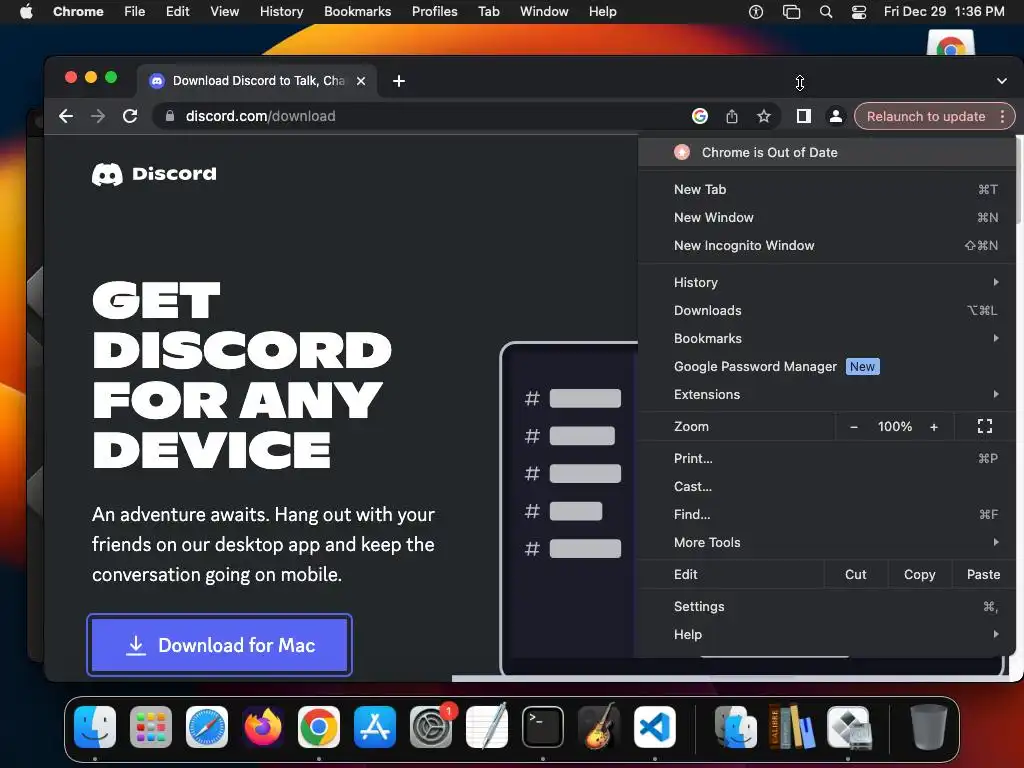Click the forward navigation arrow
1024x768 pixels.
98,116
